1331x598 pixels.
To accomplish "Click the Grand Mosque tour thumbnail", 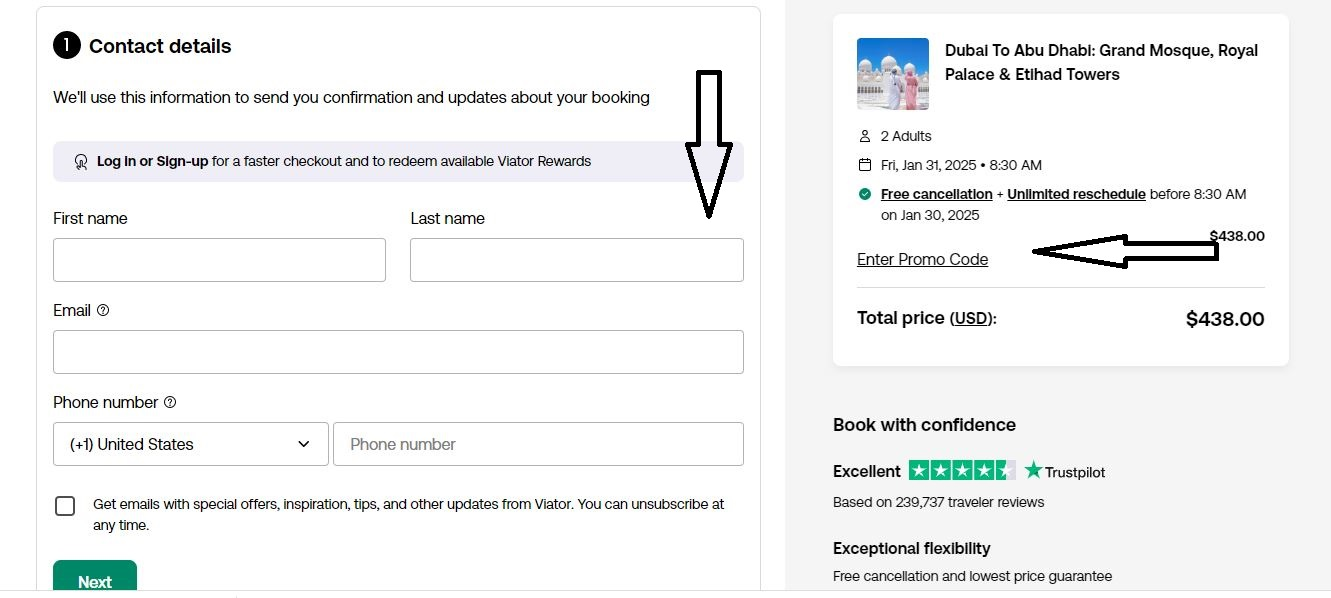I will 893,74.
